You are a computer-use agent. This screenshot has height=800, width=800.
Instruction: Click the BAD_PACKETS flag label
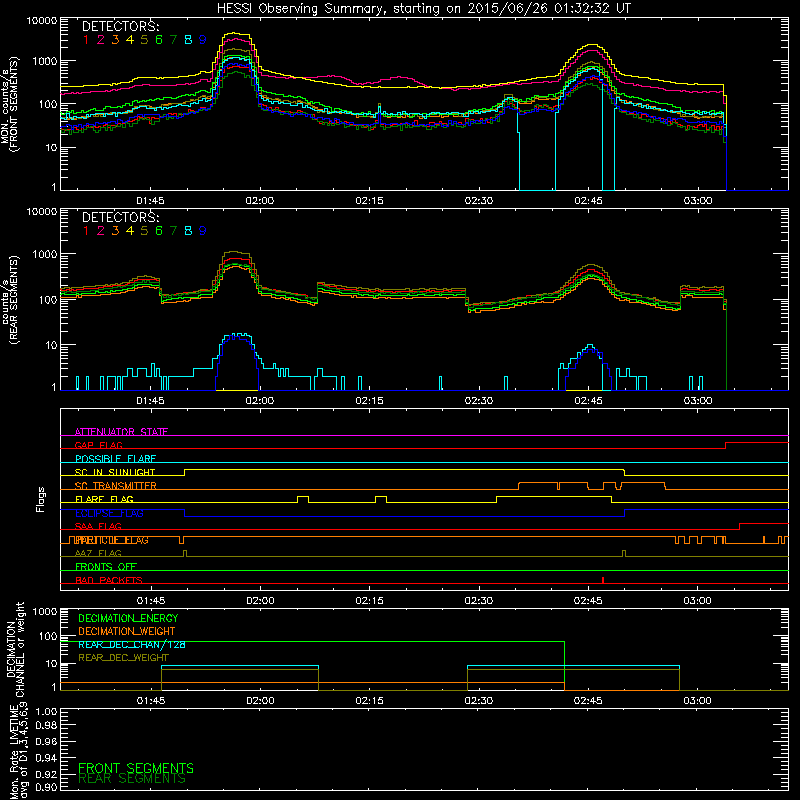tap(109, 580)
